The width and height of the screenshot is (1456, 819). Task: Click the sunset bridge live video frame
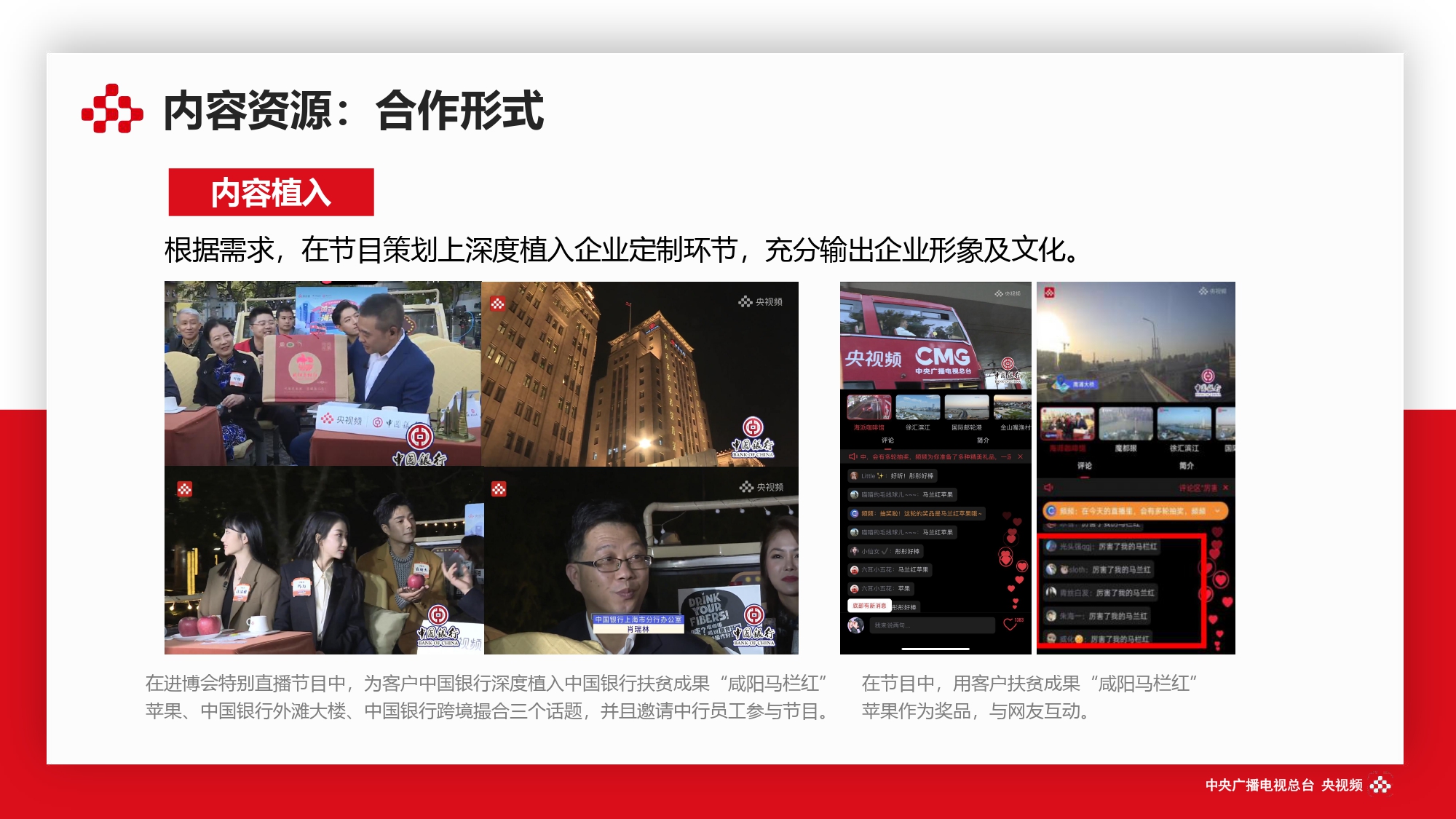(1136, 343)
